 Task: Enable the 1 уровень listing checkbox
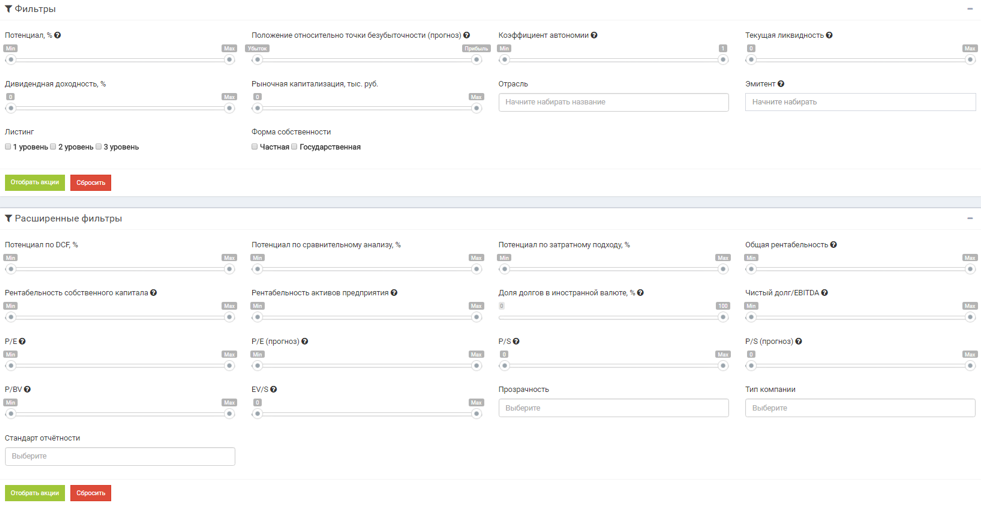pyautogui.click(x=8, y=147)
